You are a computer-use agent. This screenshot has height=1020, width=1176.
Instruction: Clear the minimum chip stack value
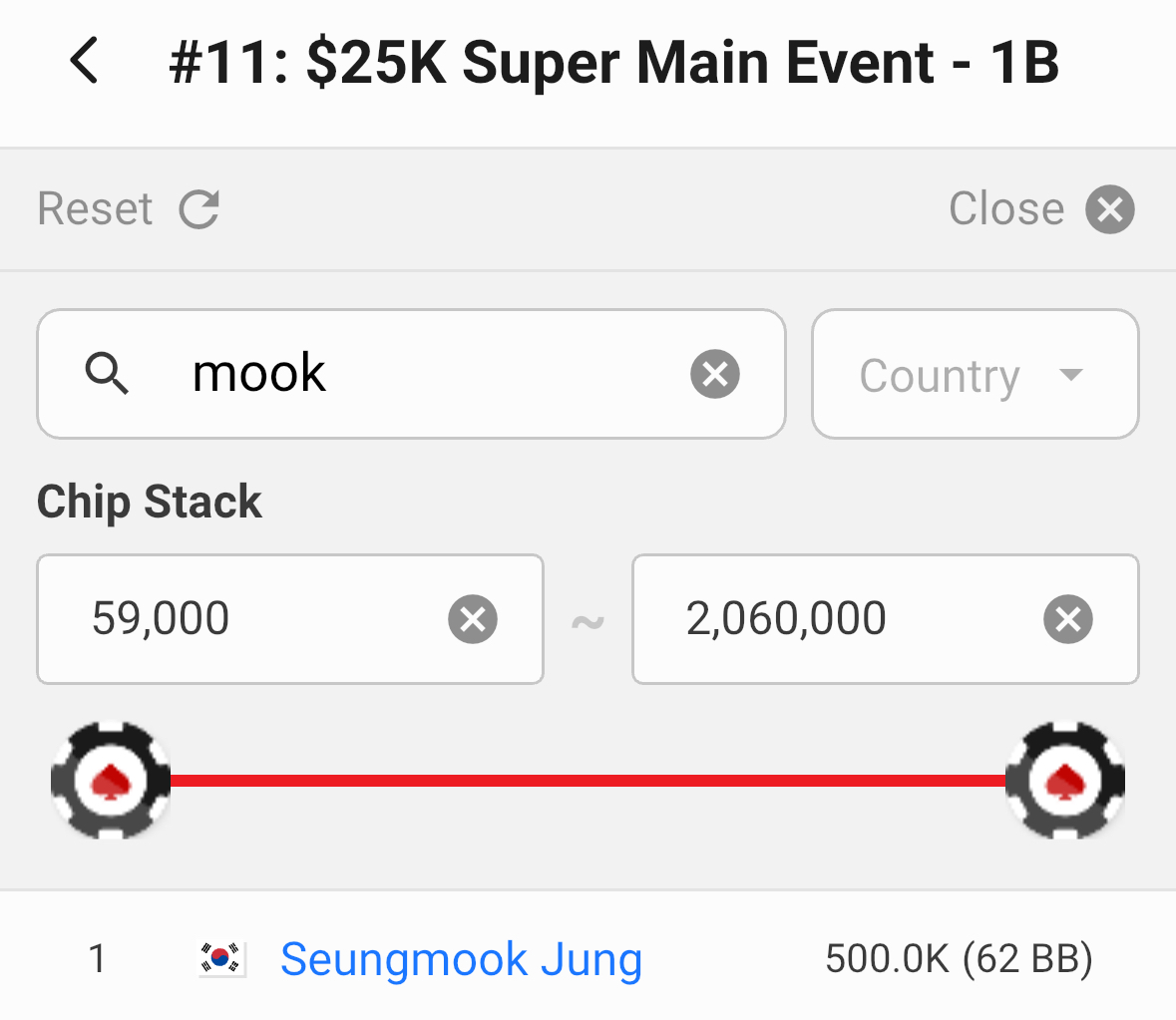(x=473, y=619)
